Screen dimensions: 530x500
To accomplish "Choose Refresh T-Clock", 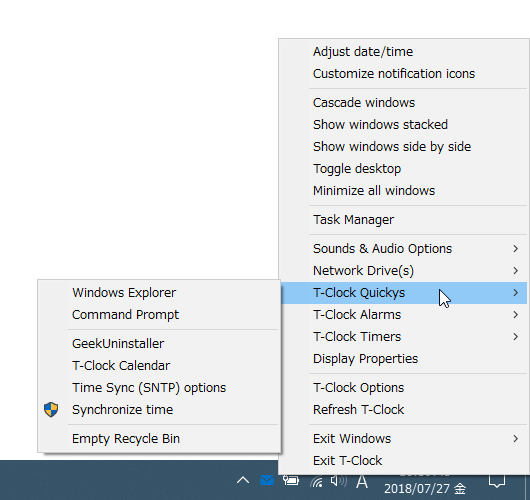I will click(404, 410).
